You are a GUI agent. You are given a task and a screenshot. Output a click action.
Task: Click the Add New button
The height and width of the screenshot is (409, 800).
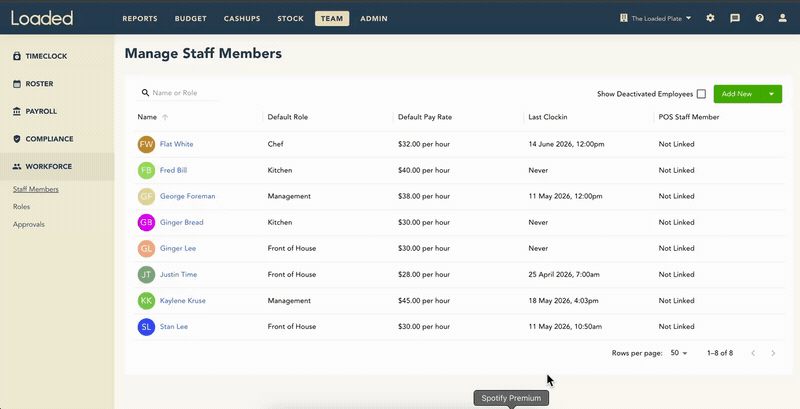tap(737, 94)
